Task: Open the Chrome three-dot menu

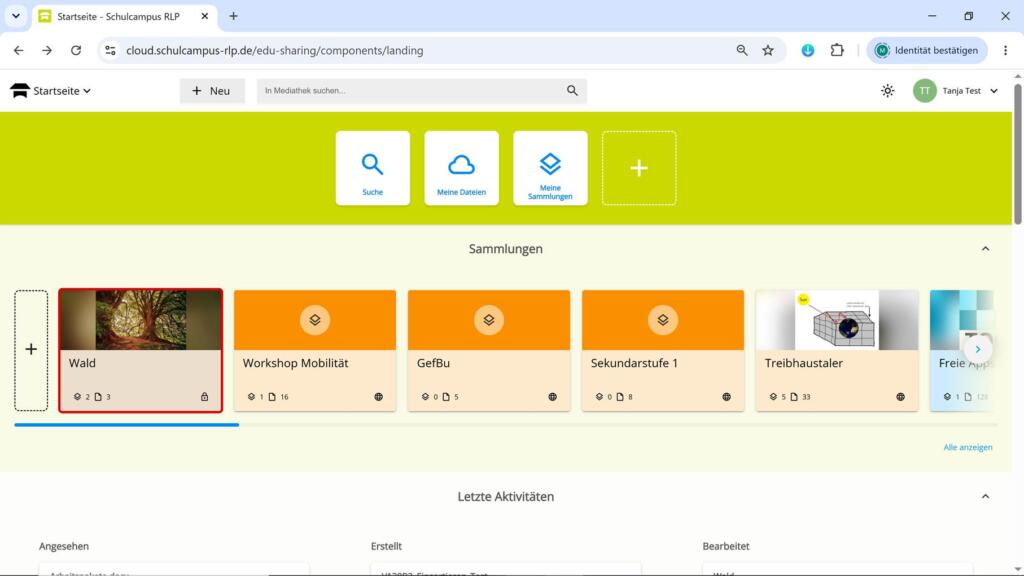Action: tap(1005, 50)
